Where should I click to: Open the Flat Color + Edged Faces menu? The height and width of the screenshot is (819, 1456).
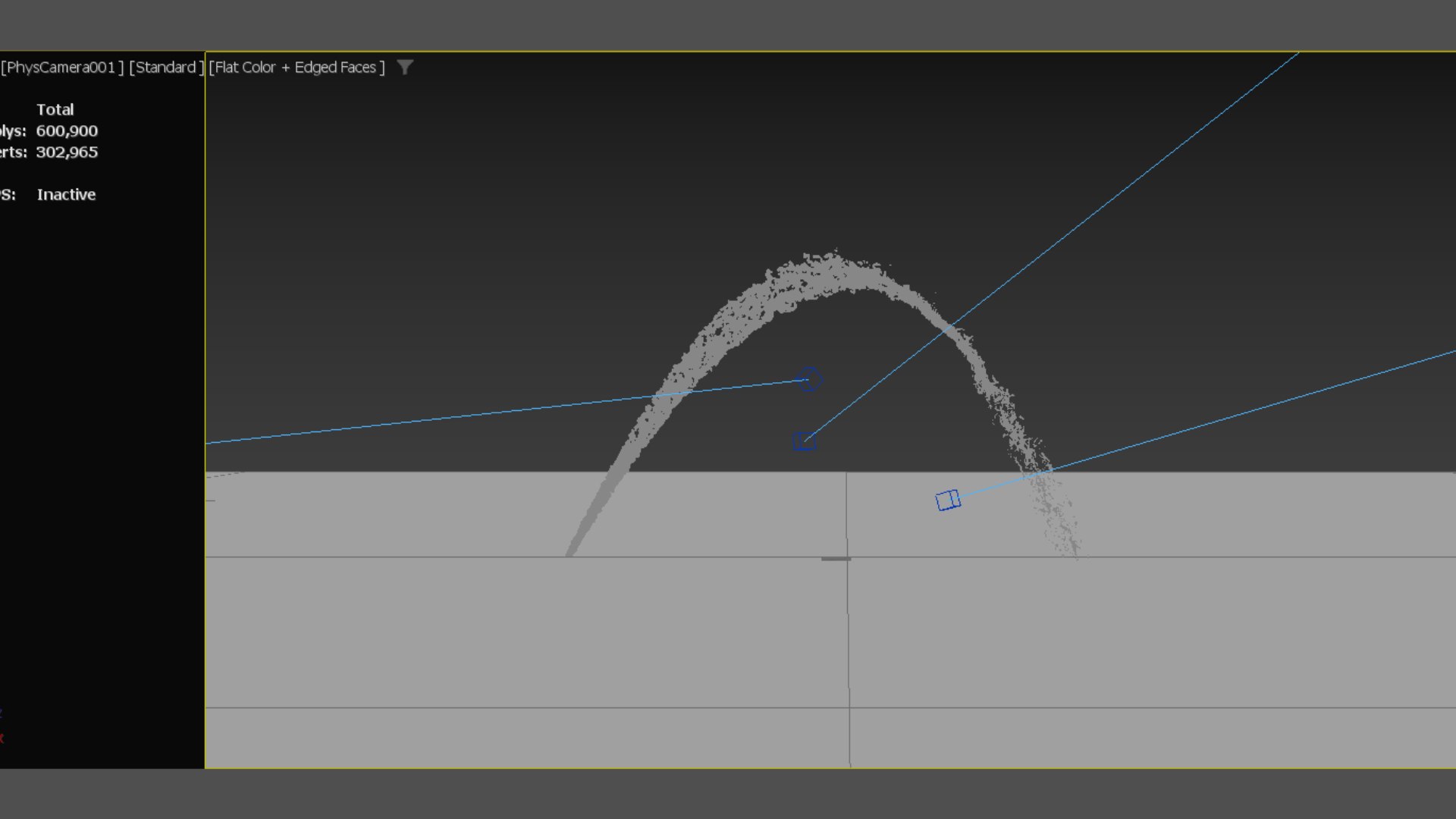click(297, 67)
